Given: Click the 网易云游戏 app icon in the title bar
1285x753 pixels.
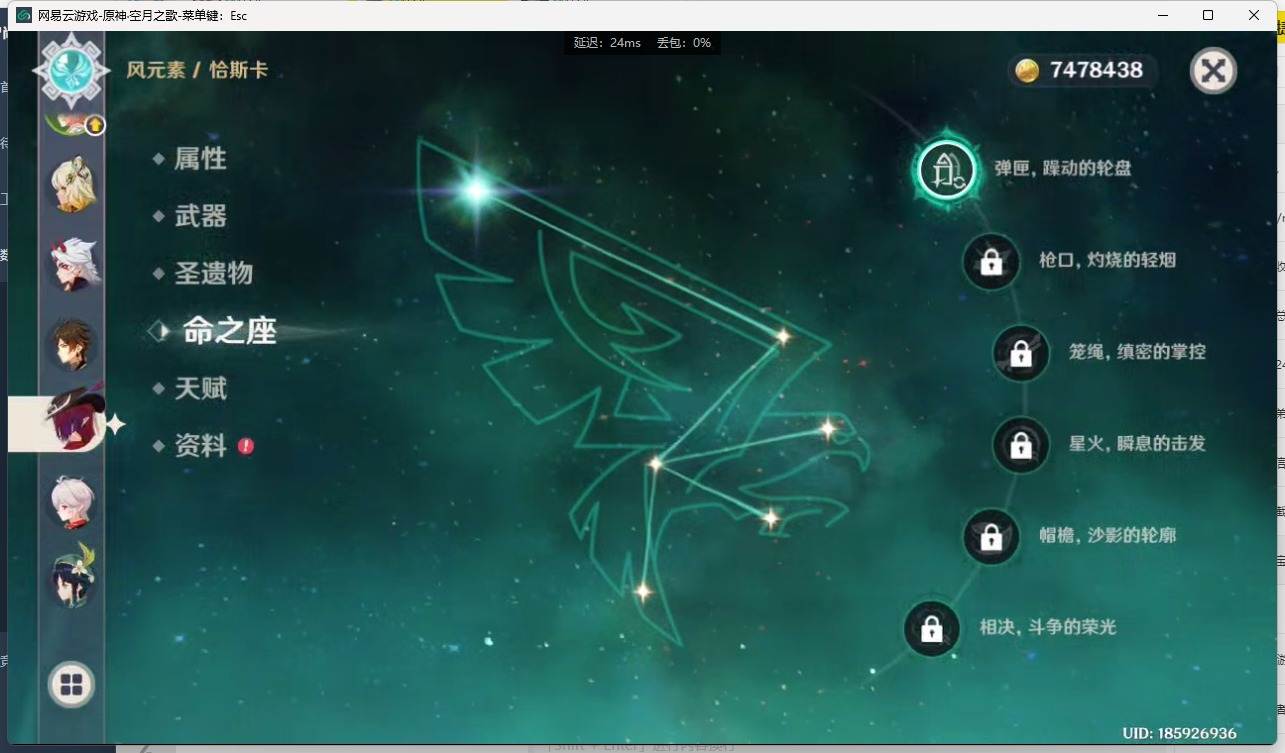Looking at the screenshot, I should (24, 15).
